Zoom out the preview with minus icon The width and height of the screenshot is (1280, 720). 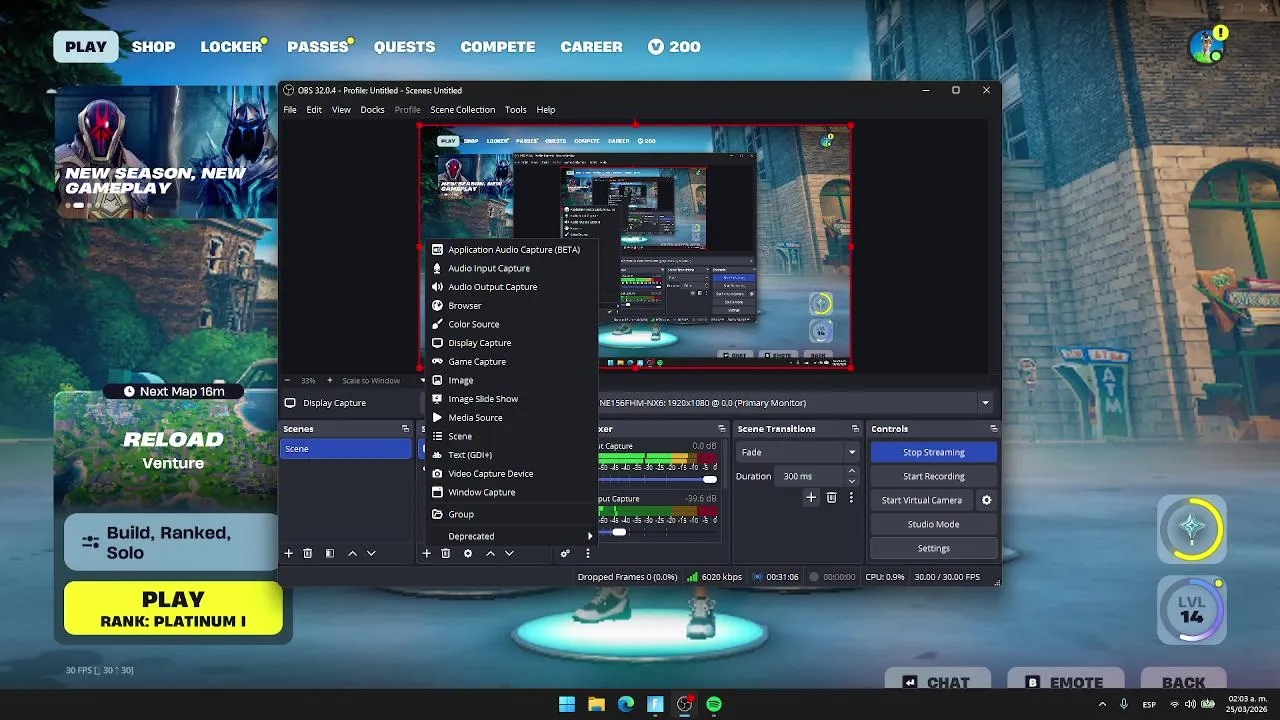(x=288, y=381)
